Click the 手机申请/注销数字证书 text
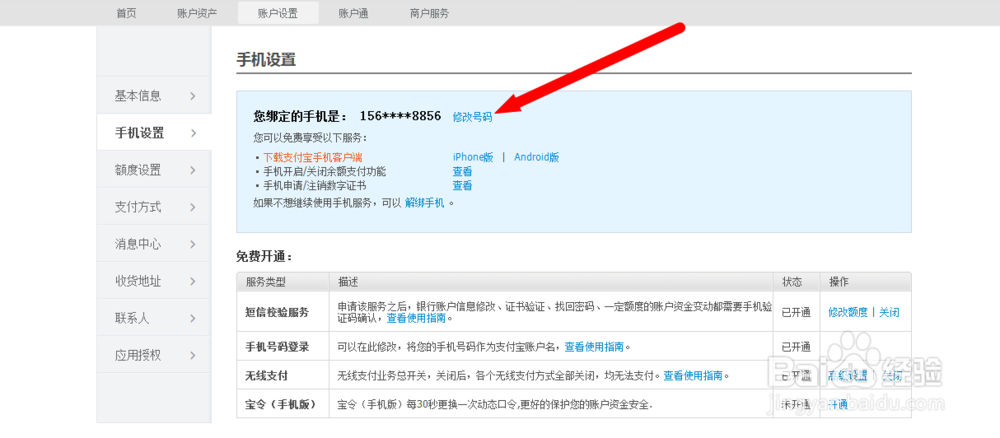 [314, 186]
